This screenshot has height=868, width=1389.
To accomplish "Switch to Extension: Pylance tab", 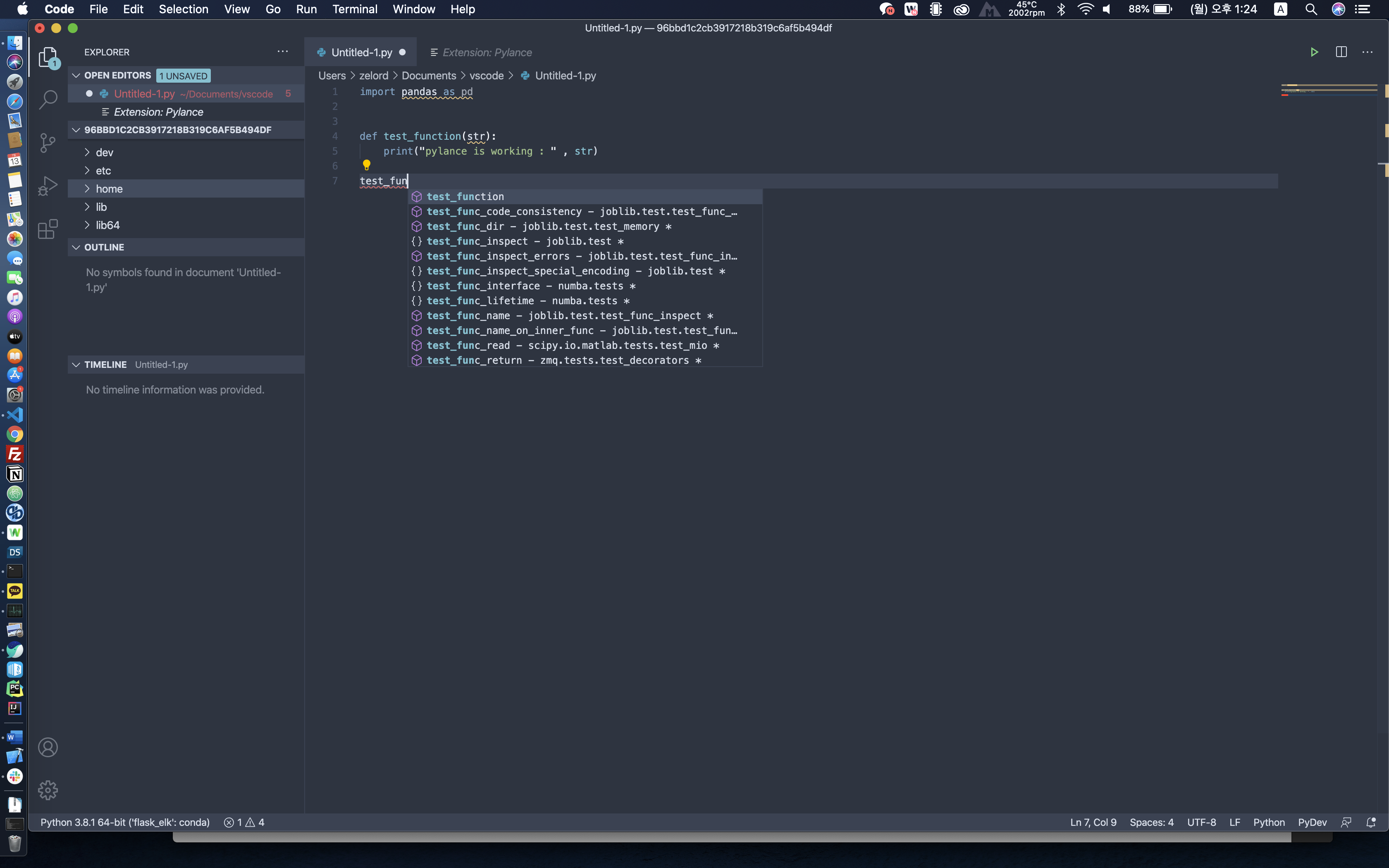I will tap(486, 52).
